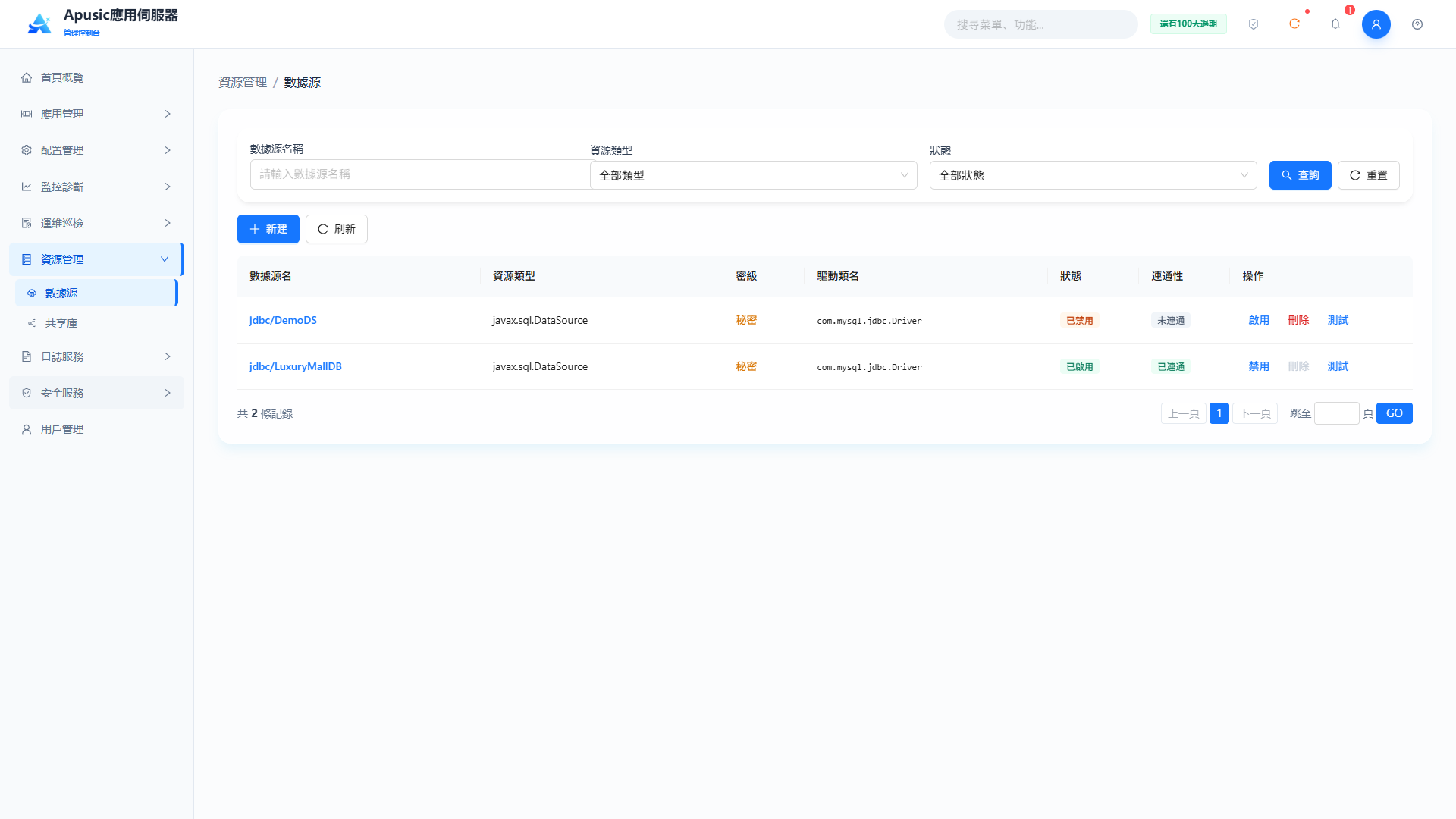
Task: Open the 狀態 全部狀態 dropdown
Action: [x=1094, y=175]
